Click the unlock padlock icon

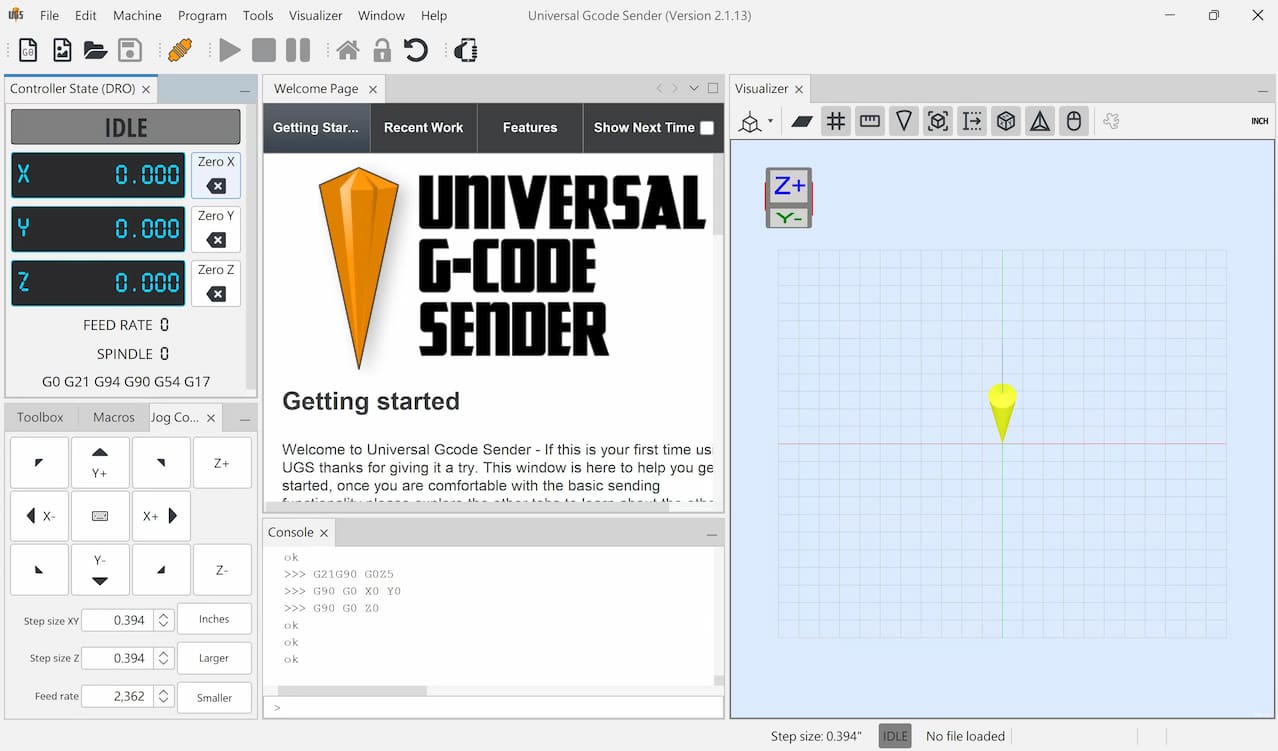point(382,50)
